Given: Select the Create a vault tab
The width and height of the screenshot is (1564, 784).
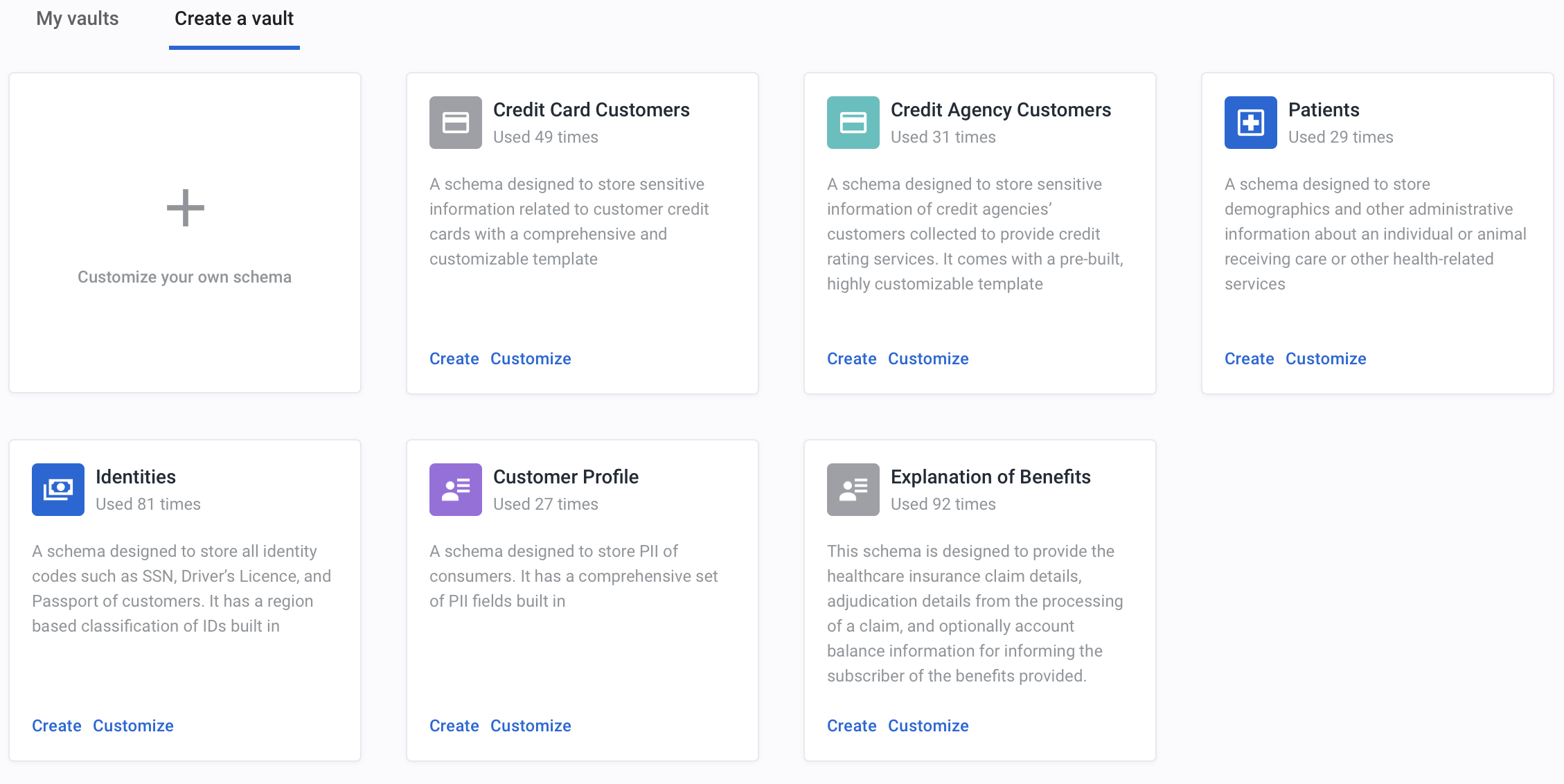Looking at the screenshot, I should click(x=234, y=19).
